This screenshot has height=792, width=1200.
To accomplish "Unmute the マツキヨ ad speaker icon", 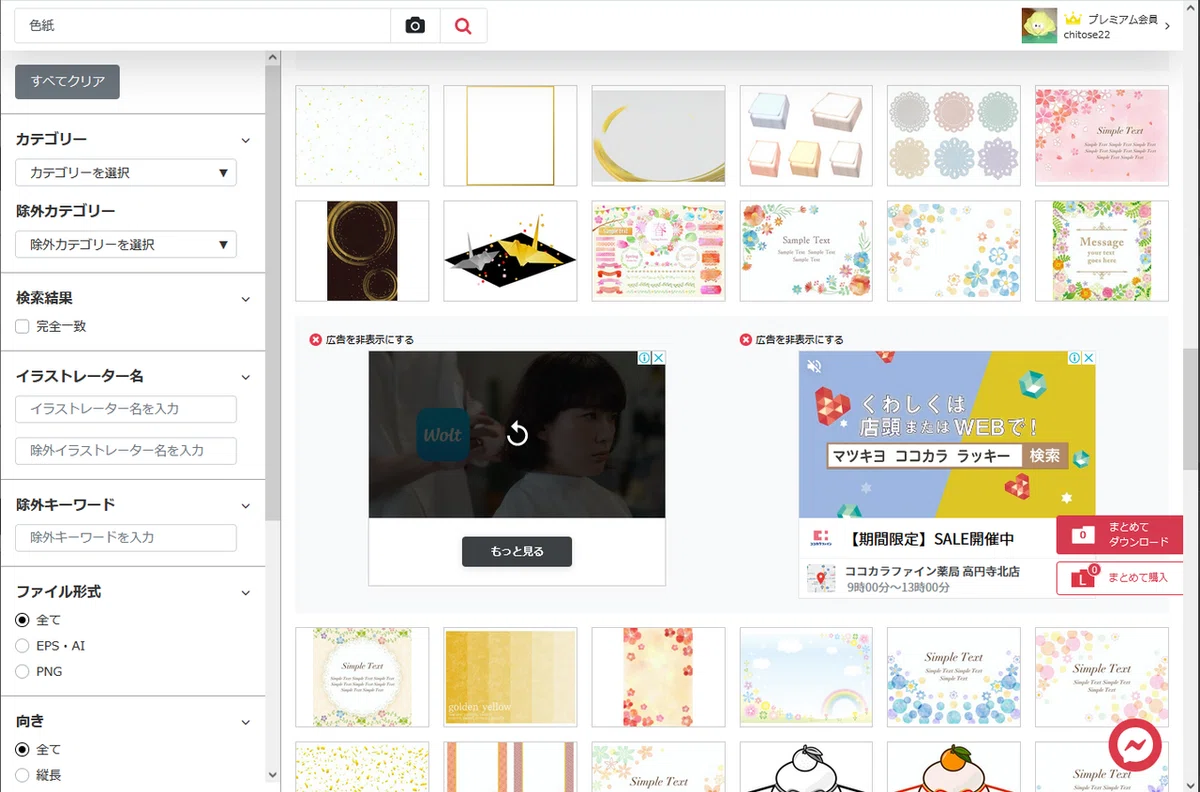I will point(814,366).
